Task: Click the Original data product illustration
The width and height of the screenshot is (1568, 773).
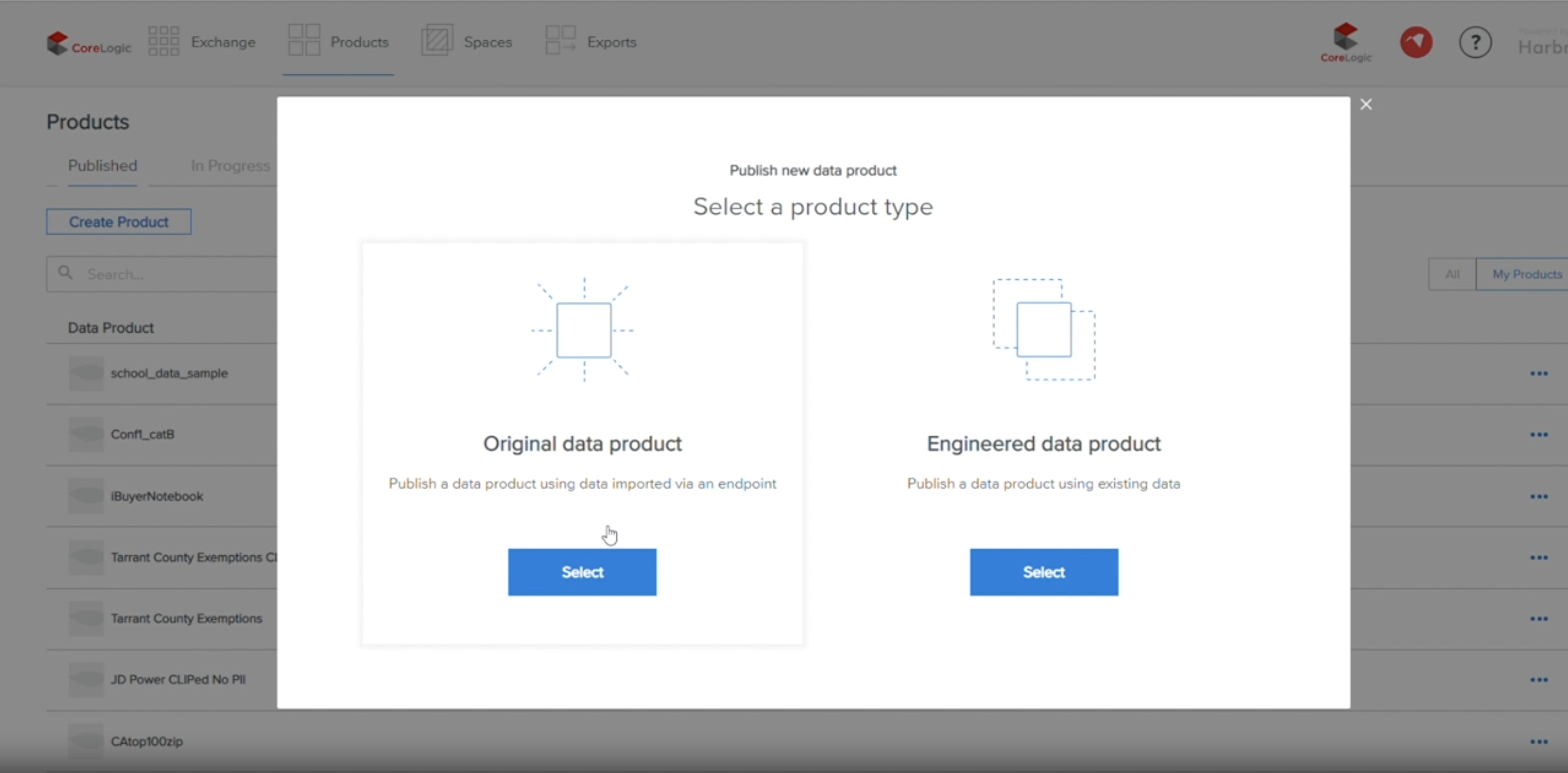Action: pyautogui.click(x=583, y=330)
